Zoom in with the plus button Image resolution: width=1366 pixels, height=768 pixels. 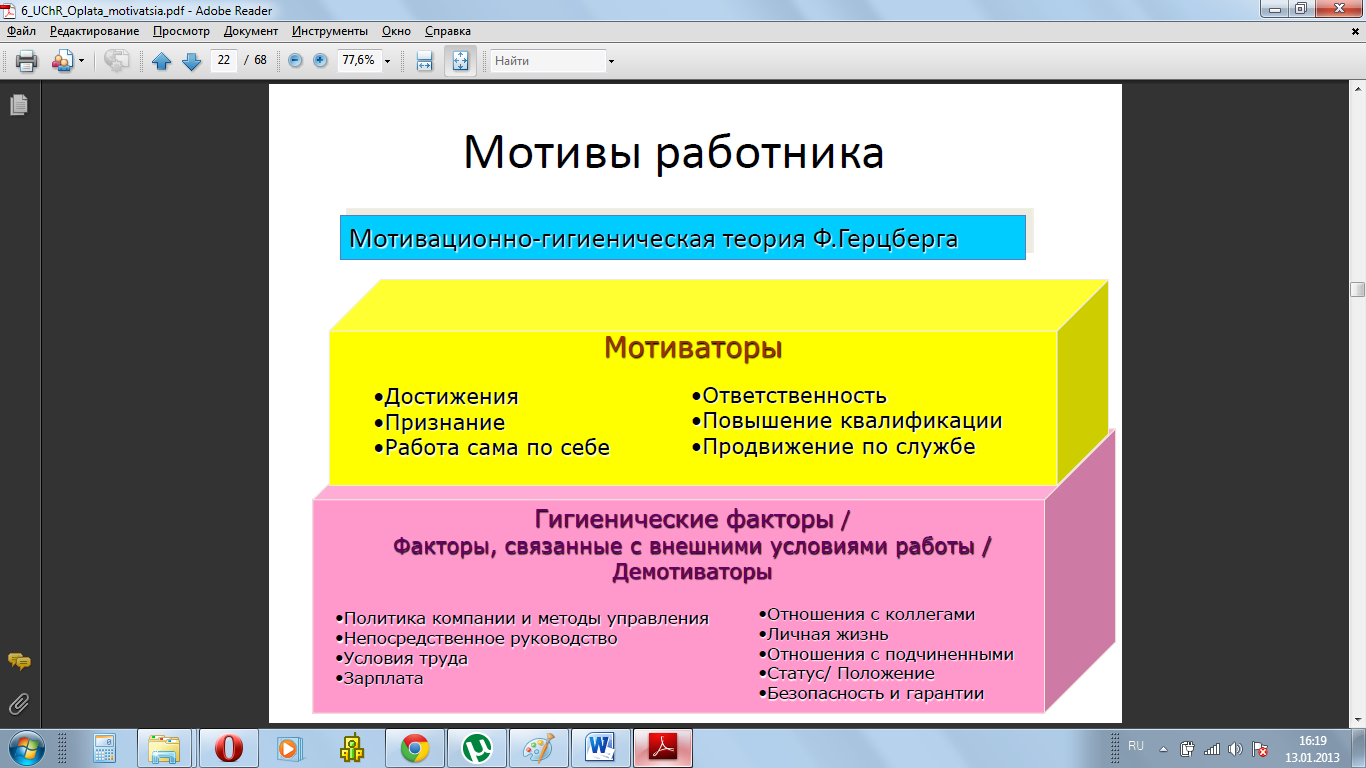point(320,60)
